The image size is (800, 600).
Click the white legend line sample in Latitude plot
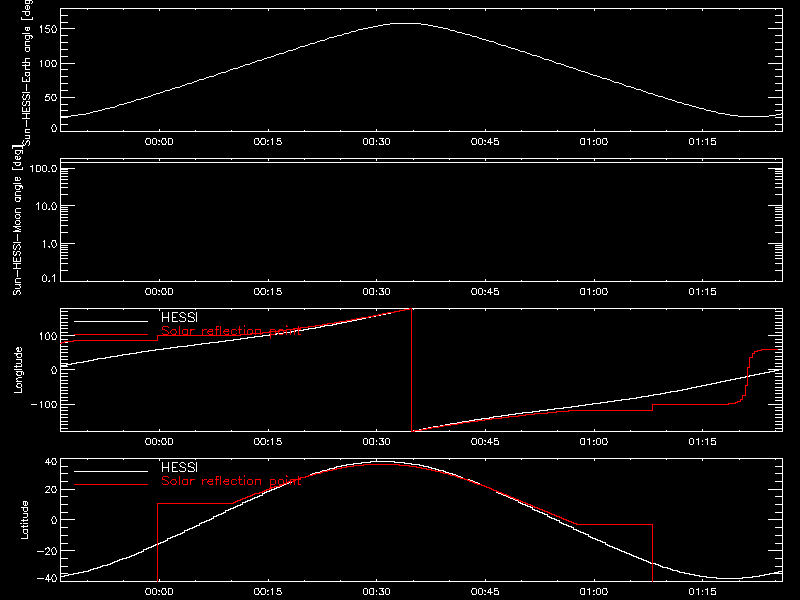111,471
